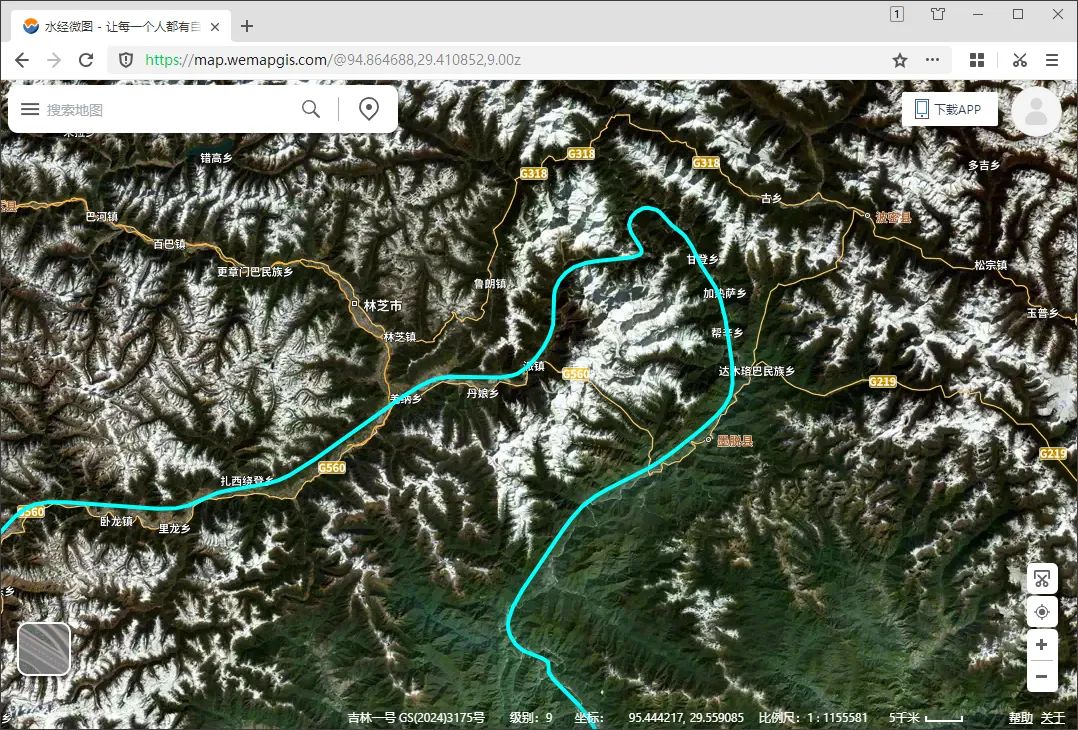Click the tab counter icon in title bar

tap(896, 14)
